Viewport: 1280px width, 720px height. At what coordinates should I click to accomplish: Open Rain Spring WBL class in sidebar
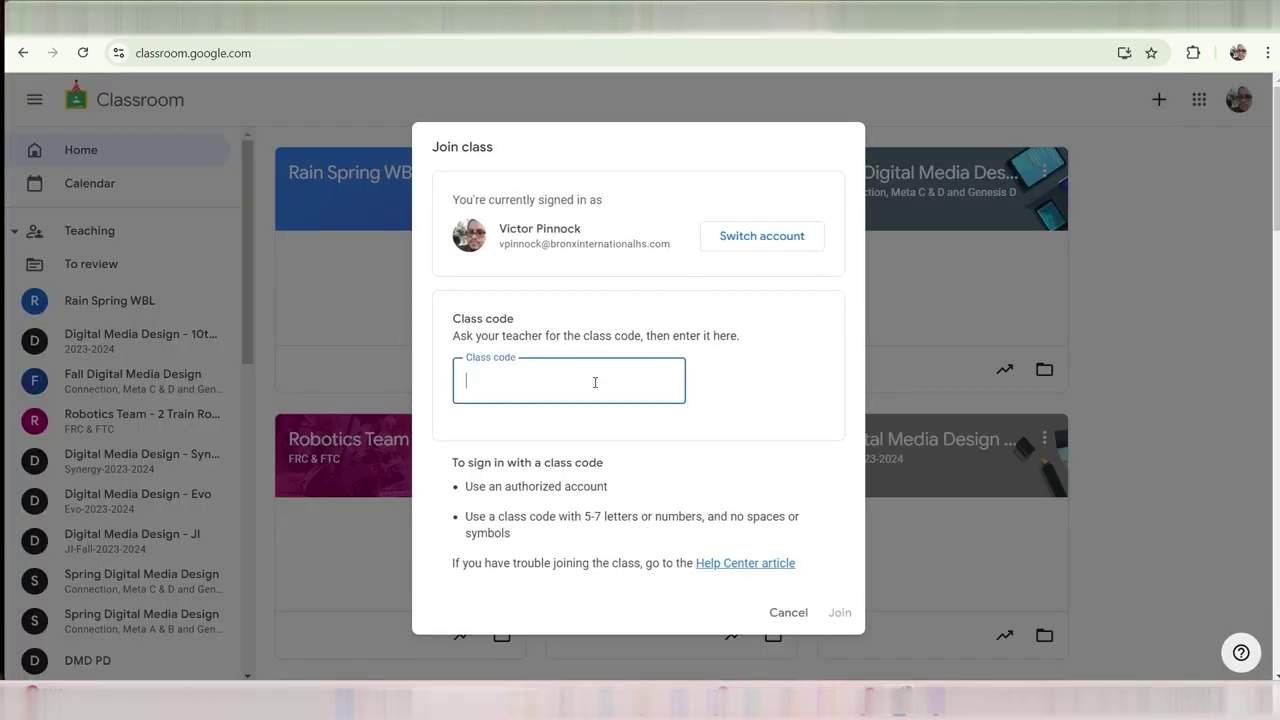pos(118,300)
